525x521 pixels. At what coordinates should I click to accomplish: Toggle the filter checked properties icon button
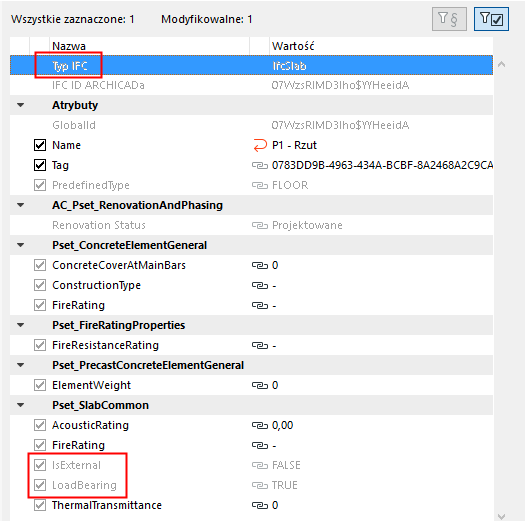[491, 19]
